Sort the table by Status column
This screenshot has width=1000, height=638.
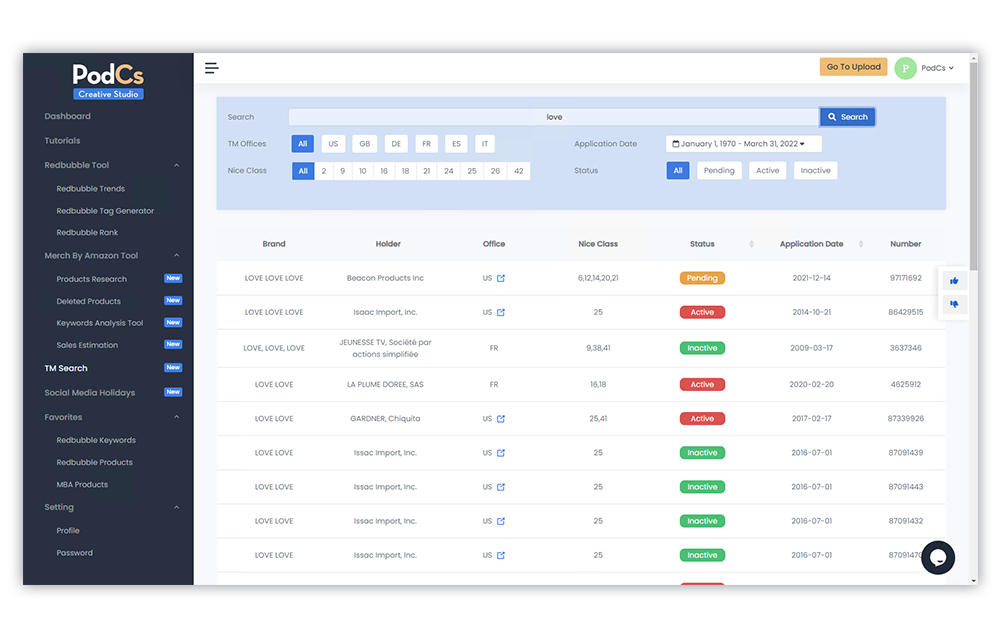pos(751,244)
